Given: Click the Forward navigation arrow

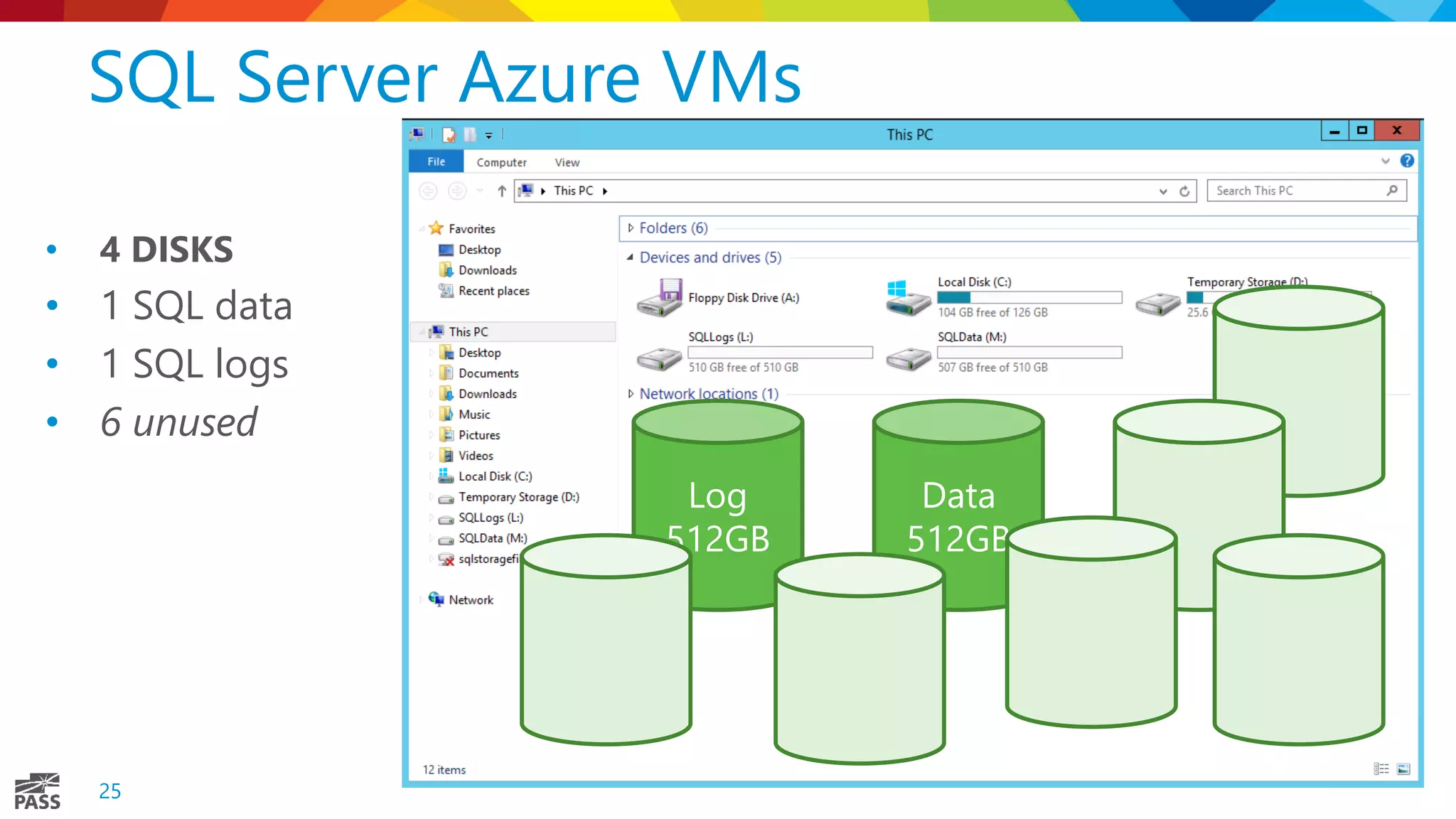Looking at the screenshot, I should coord(457,191).
